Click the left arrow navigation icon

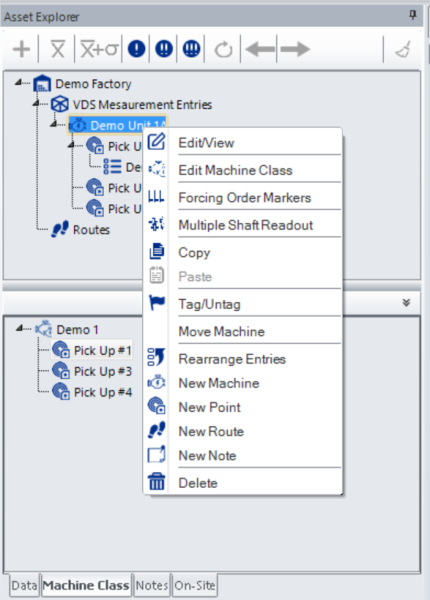point(260,49)
